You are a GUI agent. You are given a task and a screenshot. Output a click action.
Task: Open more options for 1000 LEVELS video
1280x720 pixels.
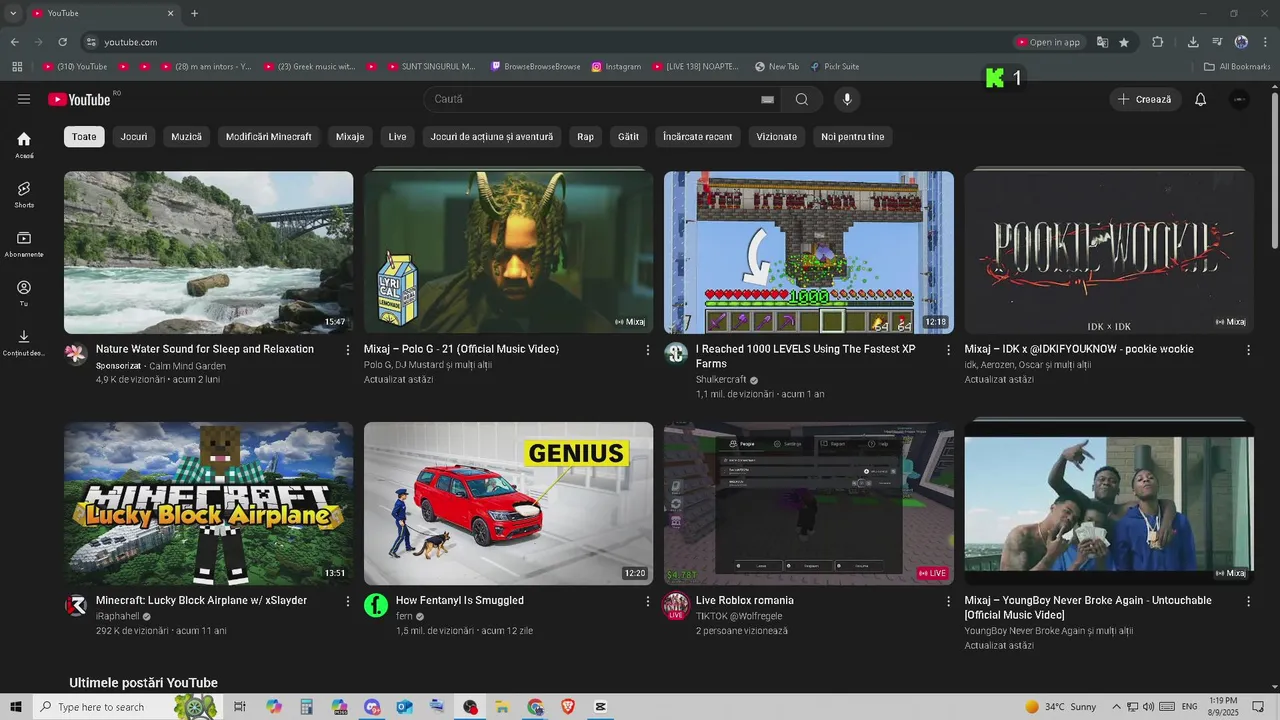949,350
